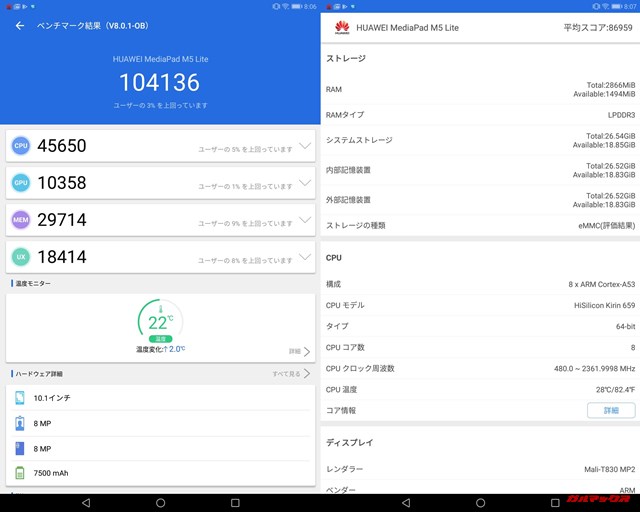Tap the eMMC storage type value
Image resolution: width=640 pixels, height=512 pixels.
point(607,225)
